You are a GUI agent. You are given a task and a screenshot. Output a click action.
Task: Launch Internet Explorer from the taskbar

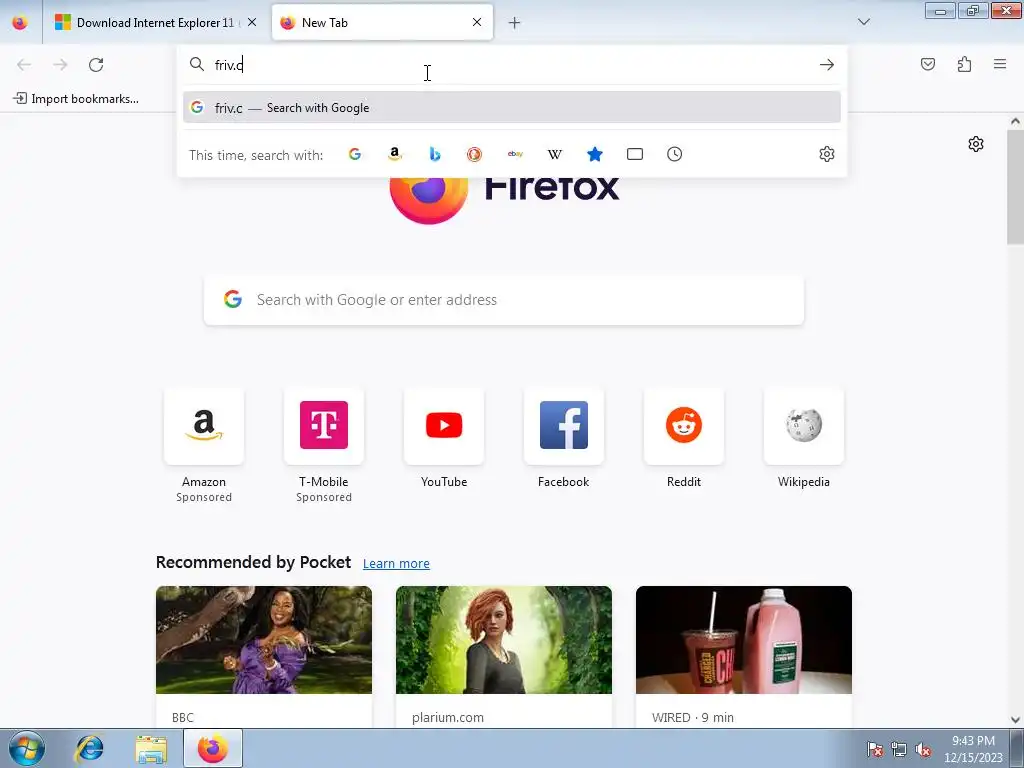pyautogui.click(x=89, y=748)
